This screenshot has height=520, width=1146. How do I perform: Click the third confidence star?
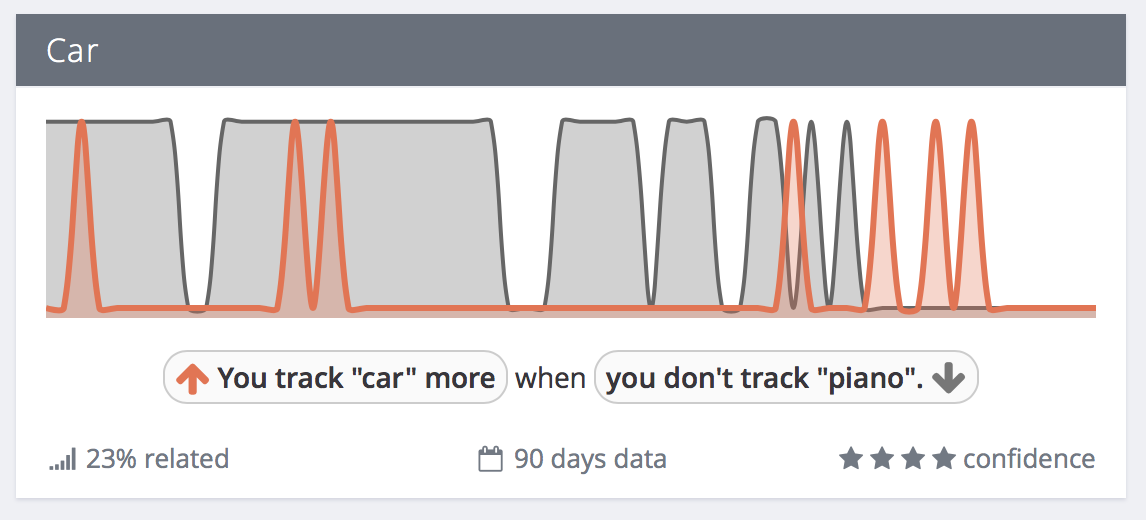[x=912, y=459]
